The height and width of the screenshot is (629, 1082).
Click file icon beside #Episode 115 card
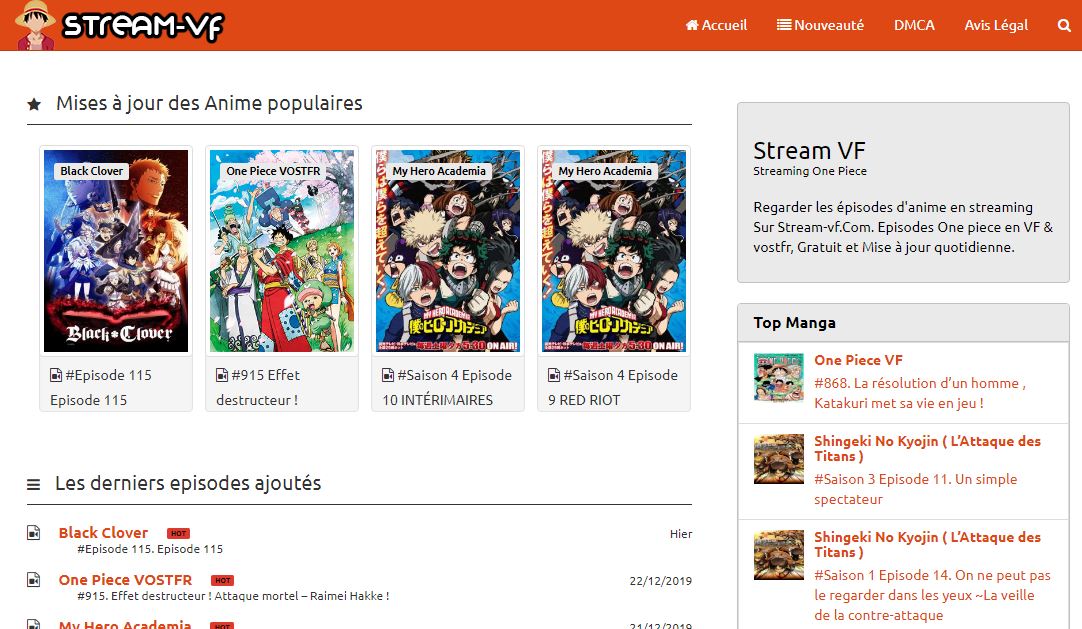click(x=56, y=375)
